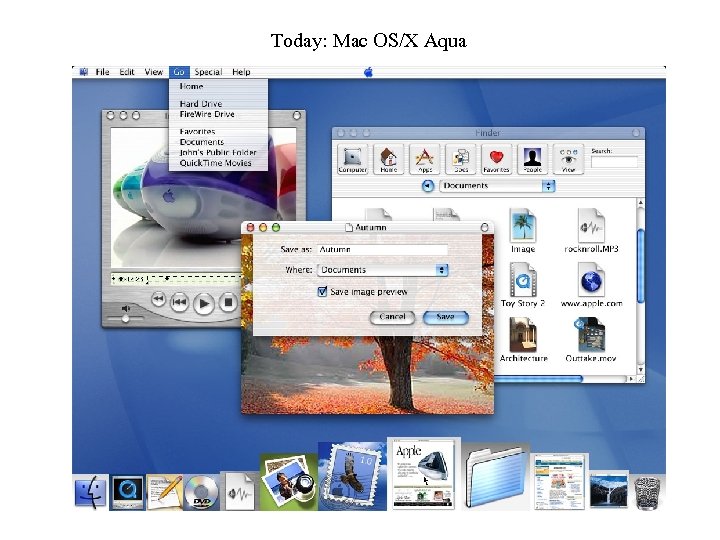Open the blue folder in the Dock

coord(495,478)
